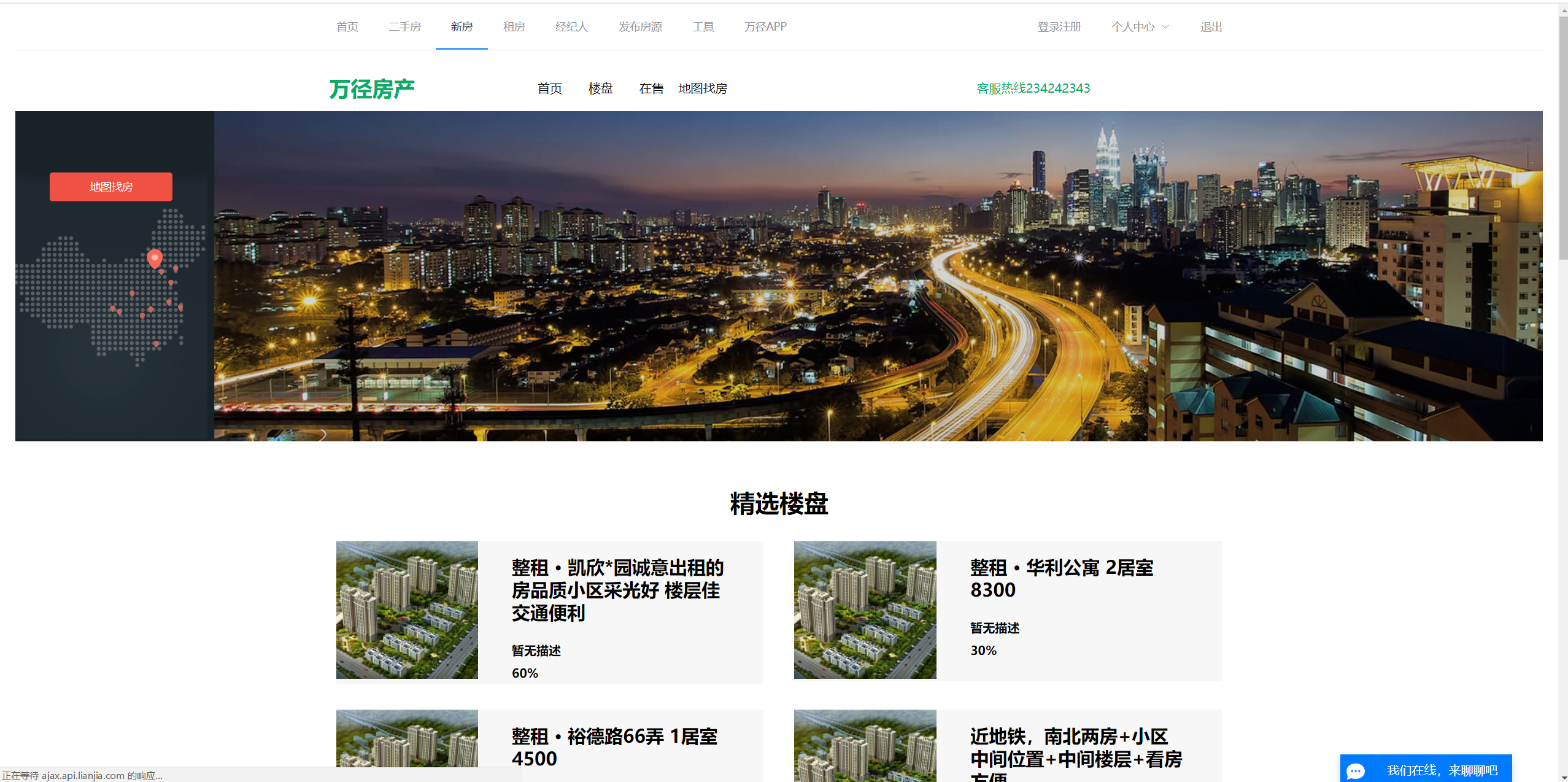Open the 凯欣*园 listing thumbnail
This screenshot has height=782, width=1568.
407,610
